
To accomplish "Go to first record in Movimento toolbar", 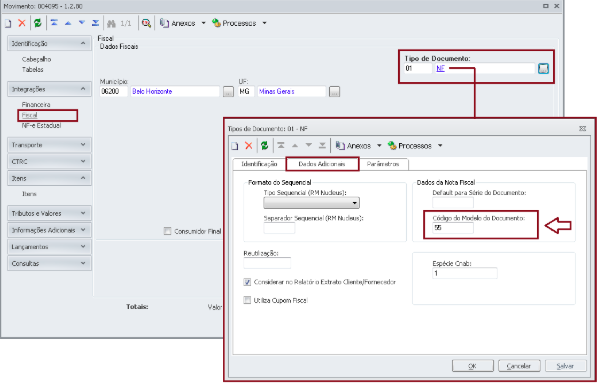I will pos(54,23).
